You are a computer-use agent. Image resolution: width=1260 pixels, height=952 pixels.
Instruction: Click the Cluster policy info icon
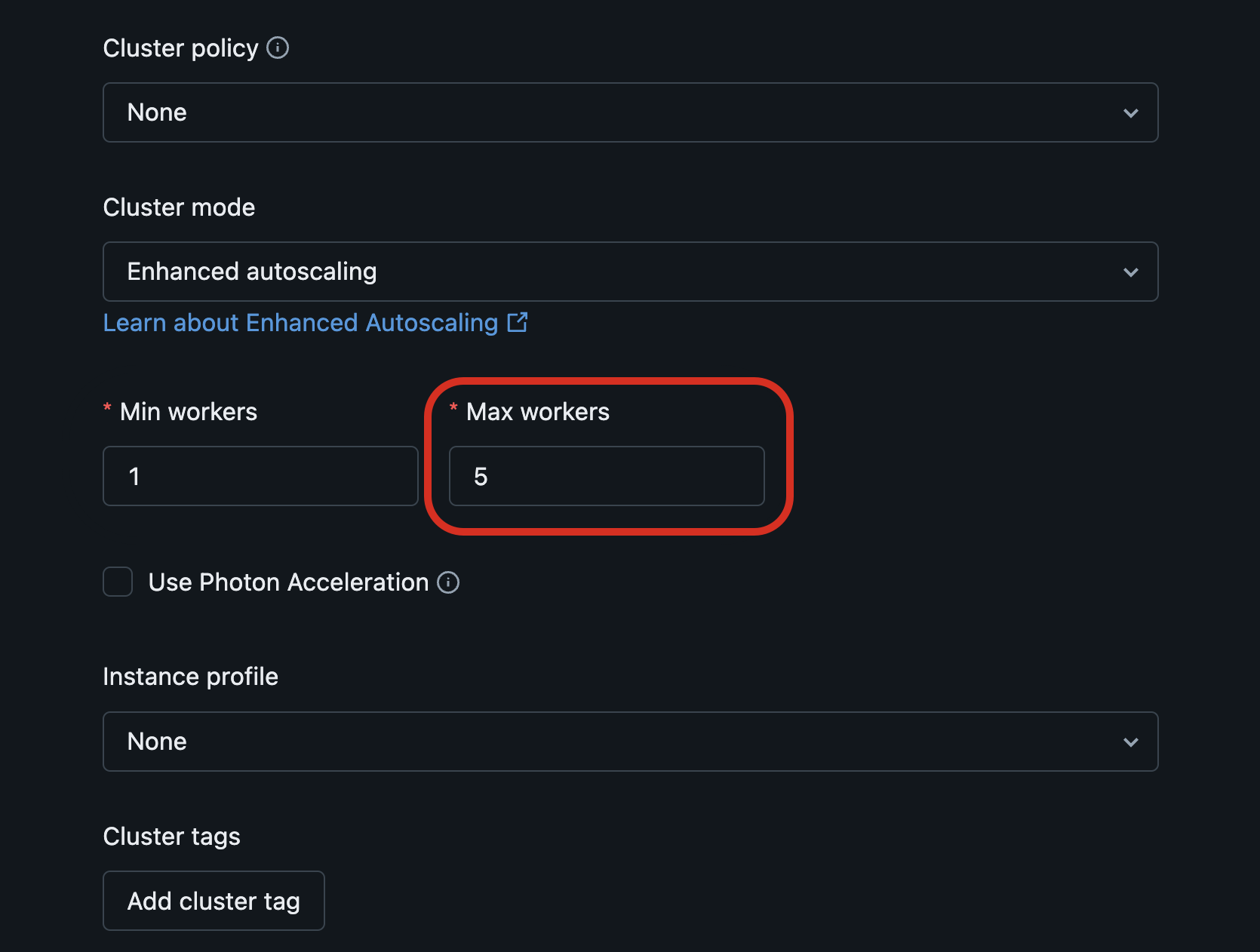tap(278, 48)
